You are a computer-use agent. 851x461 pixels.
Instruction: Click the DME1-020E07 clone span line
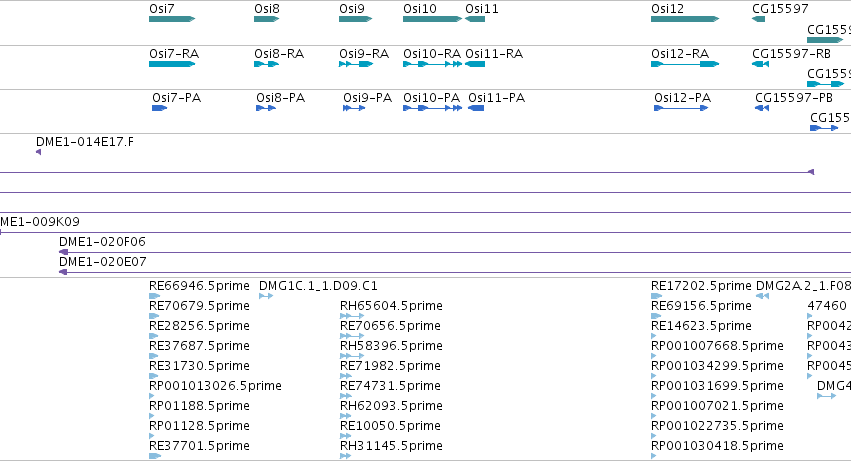pos(455,272)
